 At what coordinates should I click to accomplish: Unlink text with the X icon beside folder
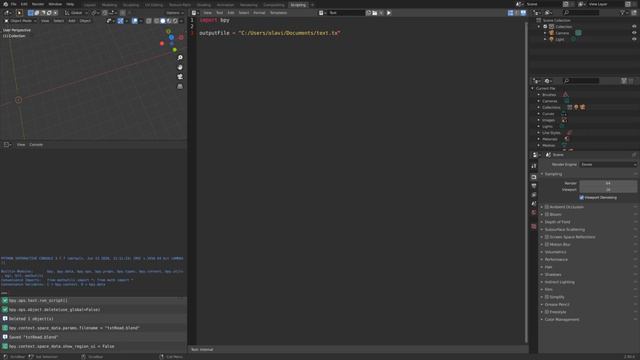(x=381, y=13)
